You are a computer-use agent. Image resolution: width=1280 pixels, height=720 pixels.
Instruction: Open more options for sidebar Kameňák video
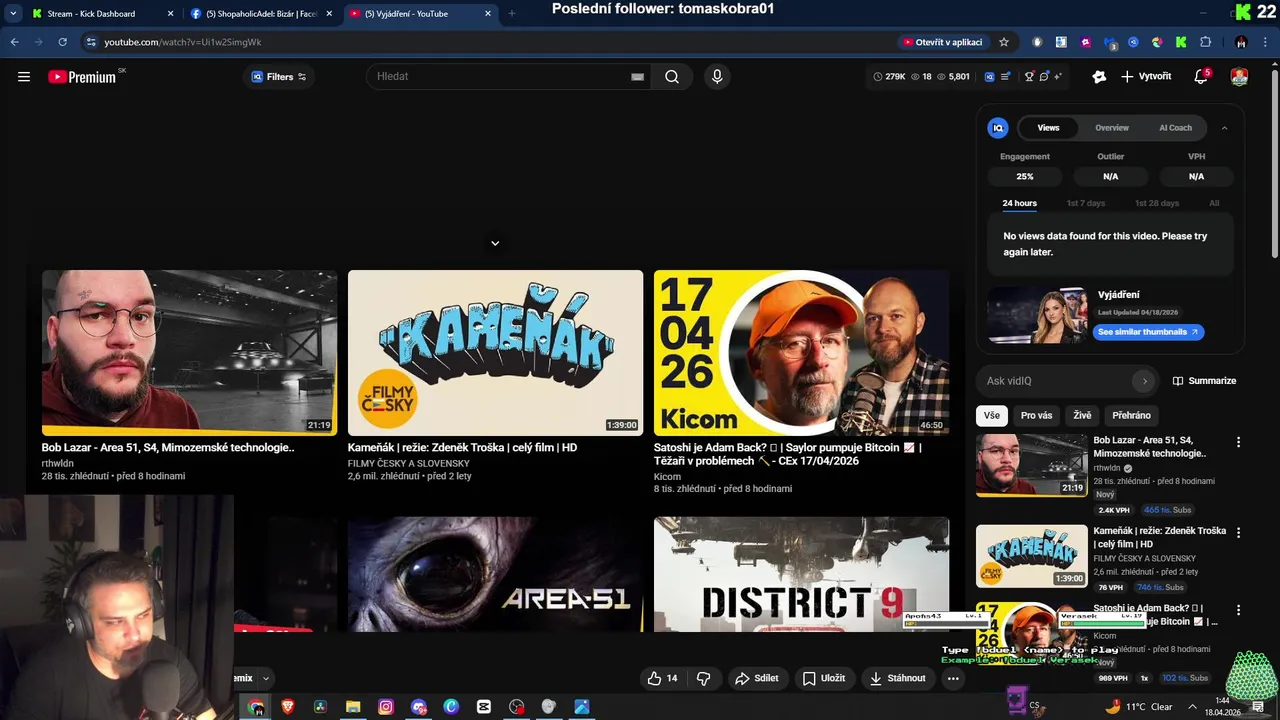point(1238,533)
